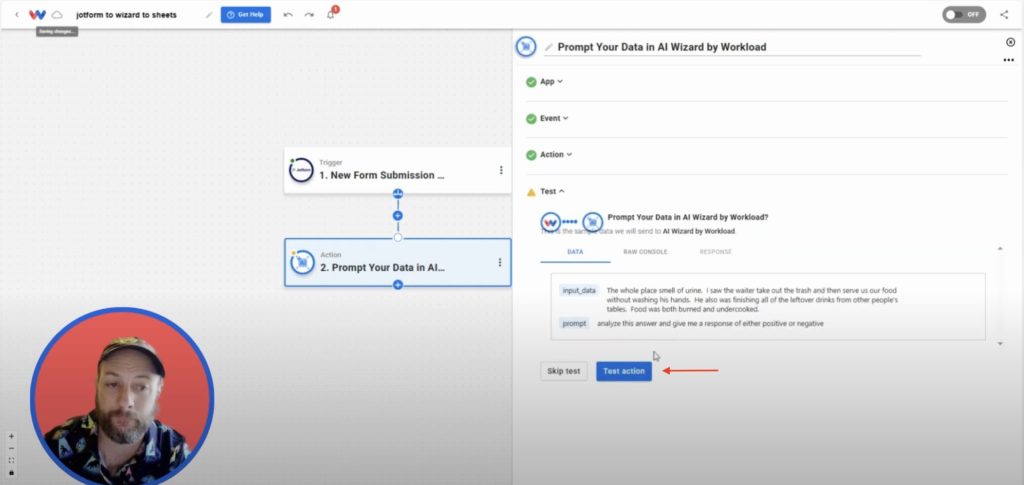
Task: Click the AI Wizard icon in panel header
Action: click(526, 46)
